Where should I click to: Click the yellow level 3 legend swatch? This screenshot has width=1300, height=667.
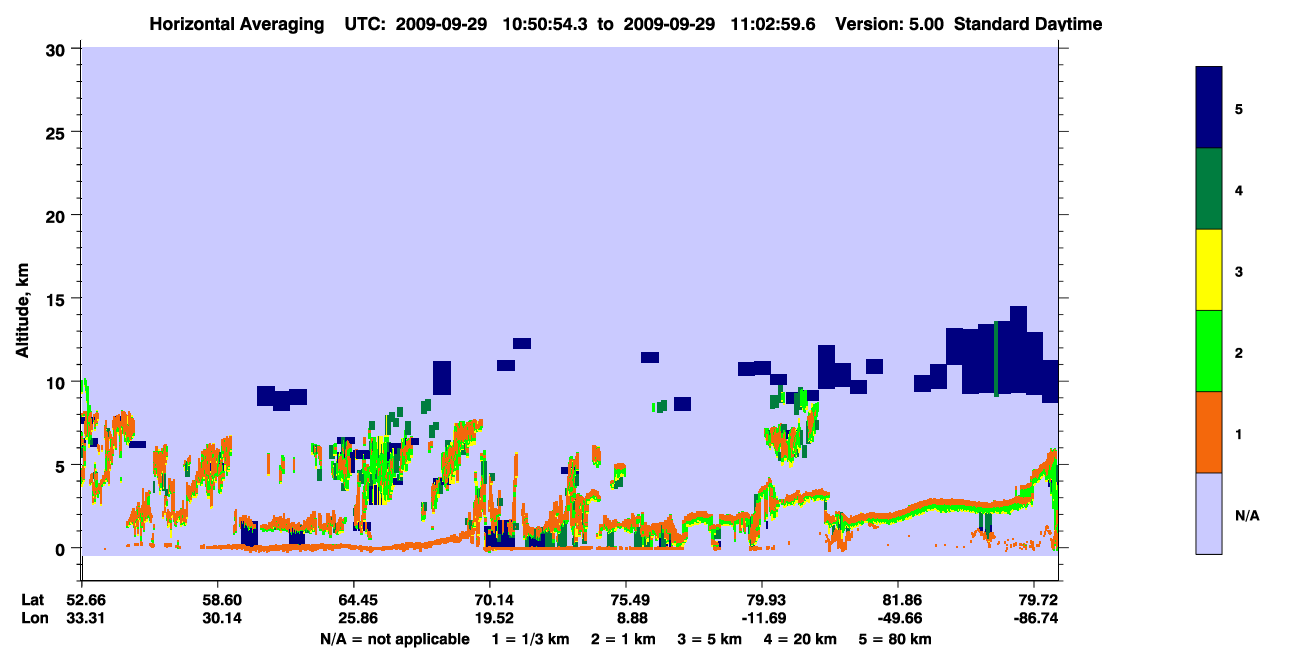click(x=1209, y=270)
